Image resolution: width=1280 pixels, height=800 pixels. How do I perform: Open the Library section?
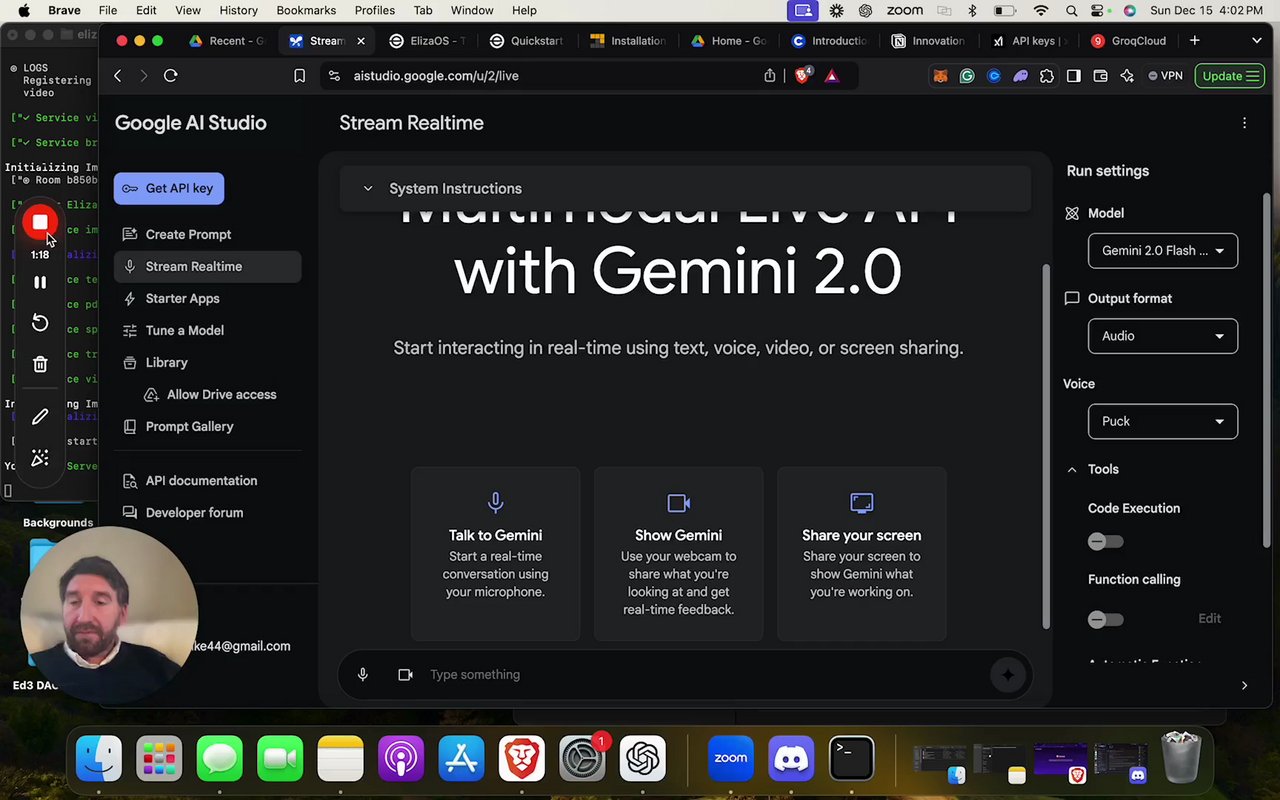point(167,362)
